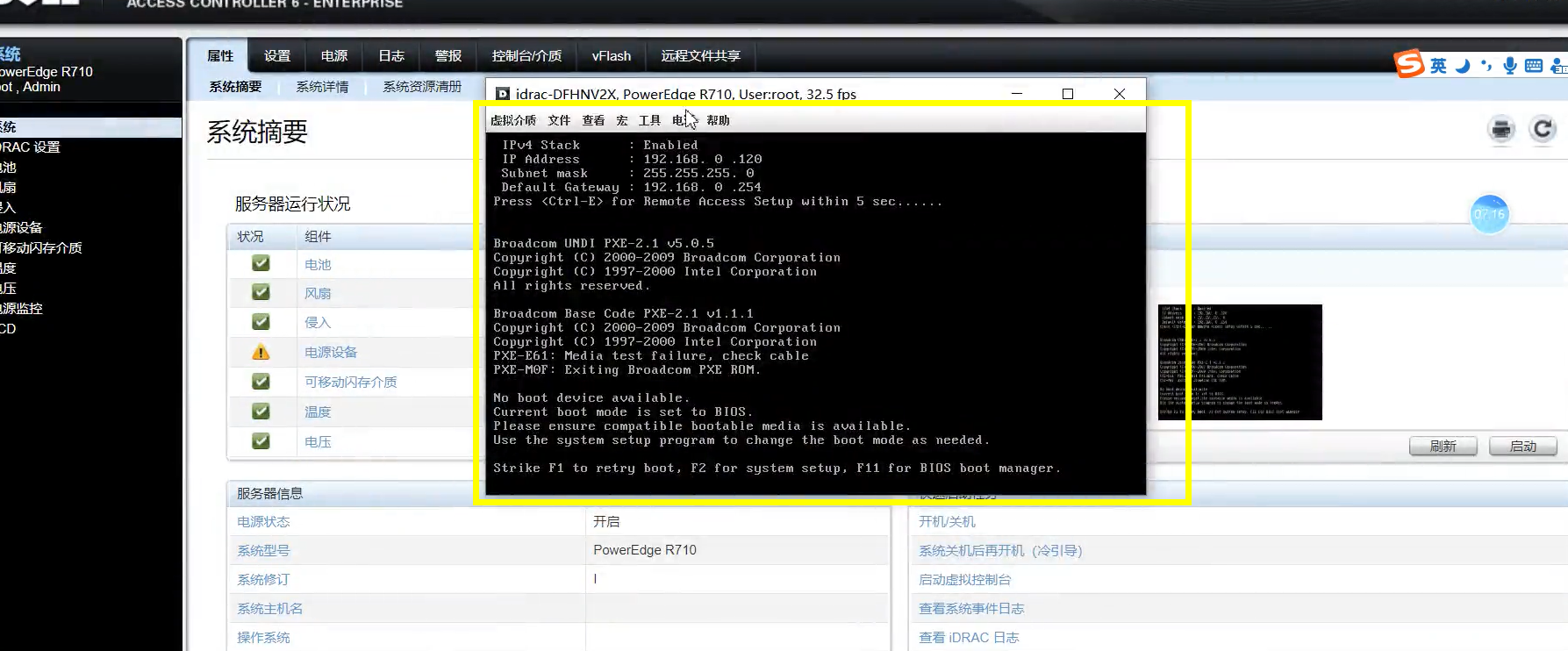Screen dimensions: 1568x651
Task: Select 电源监控 in left sidebar
Action: coord(21,308)
